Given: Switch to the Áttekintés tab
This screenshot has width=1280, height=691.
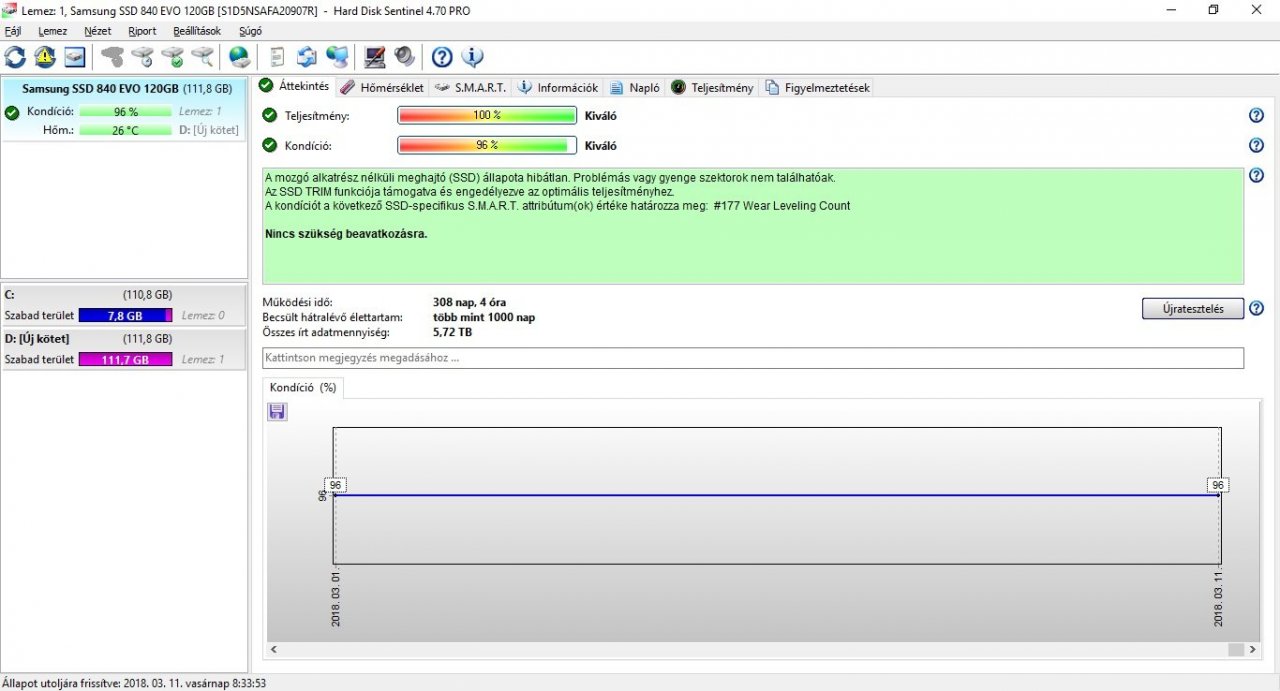Looking at the screenshot, I should pyautogui.click(x=294, y=86).
